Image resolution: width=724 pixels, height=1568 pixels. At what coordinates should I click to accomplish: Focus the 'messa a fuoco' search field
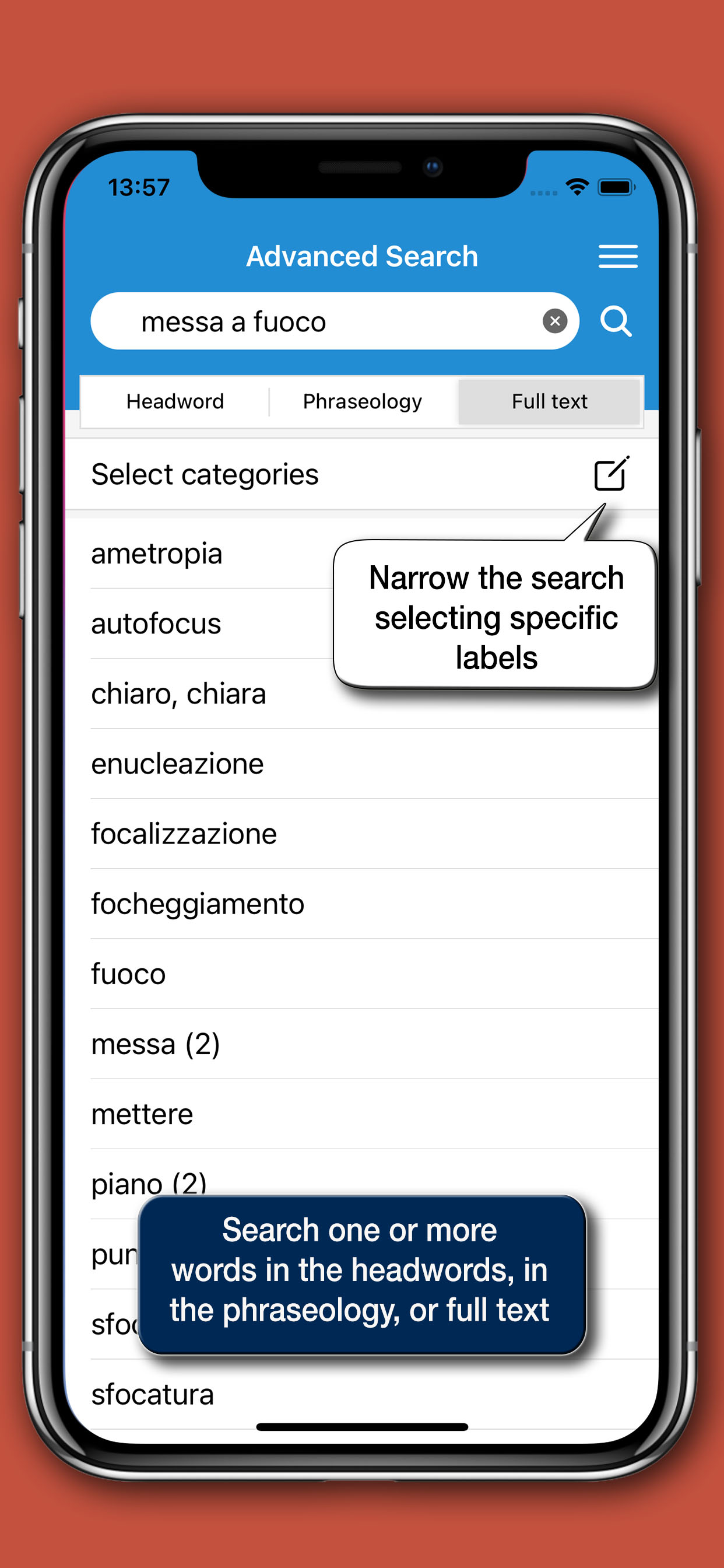pyautogui.click(x=334, y=321)
